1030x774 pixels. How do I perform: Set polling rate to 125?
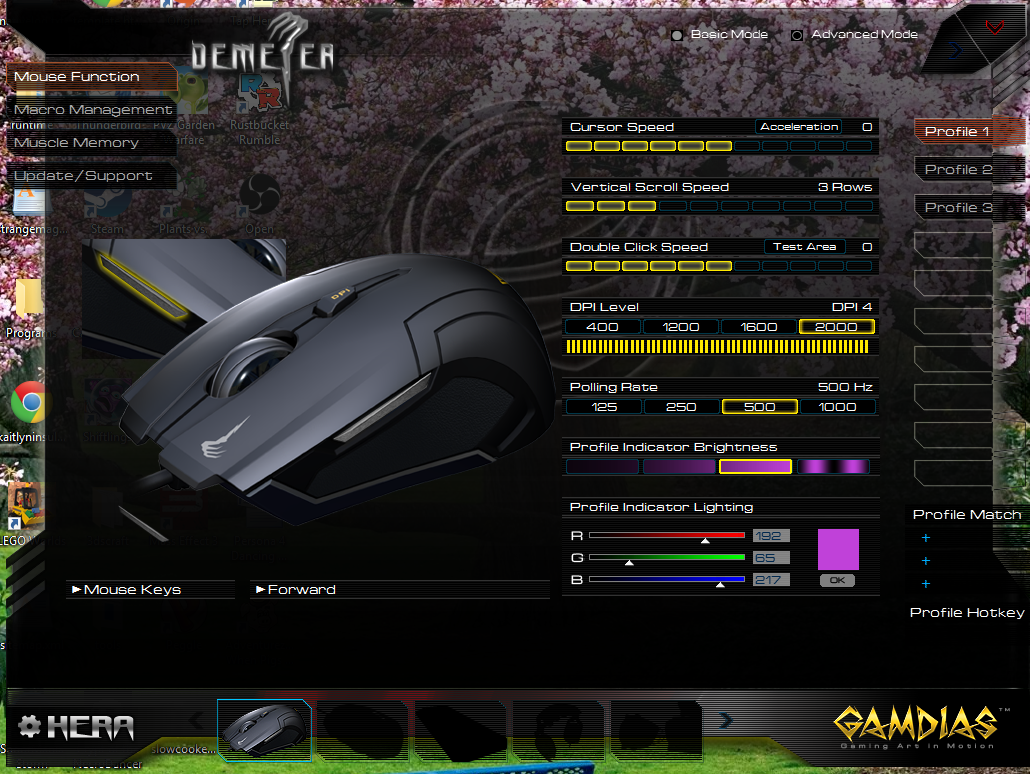click(x=604, y=407)
